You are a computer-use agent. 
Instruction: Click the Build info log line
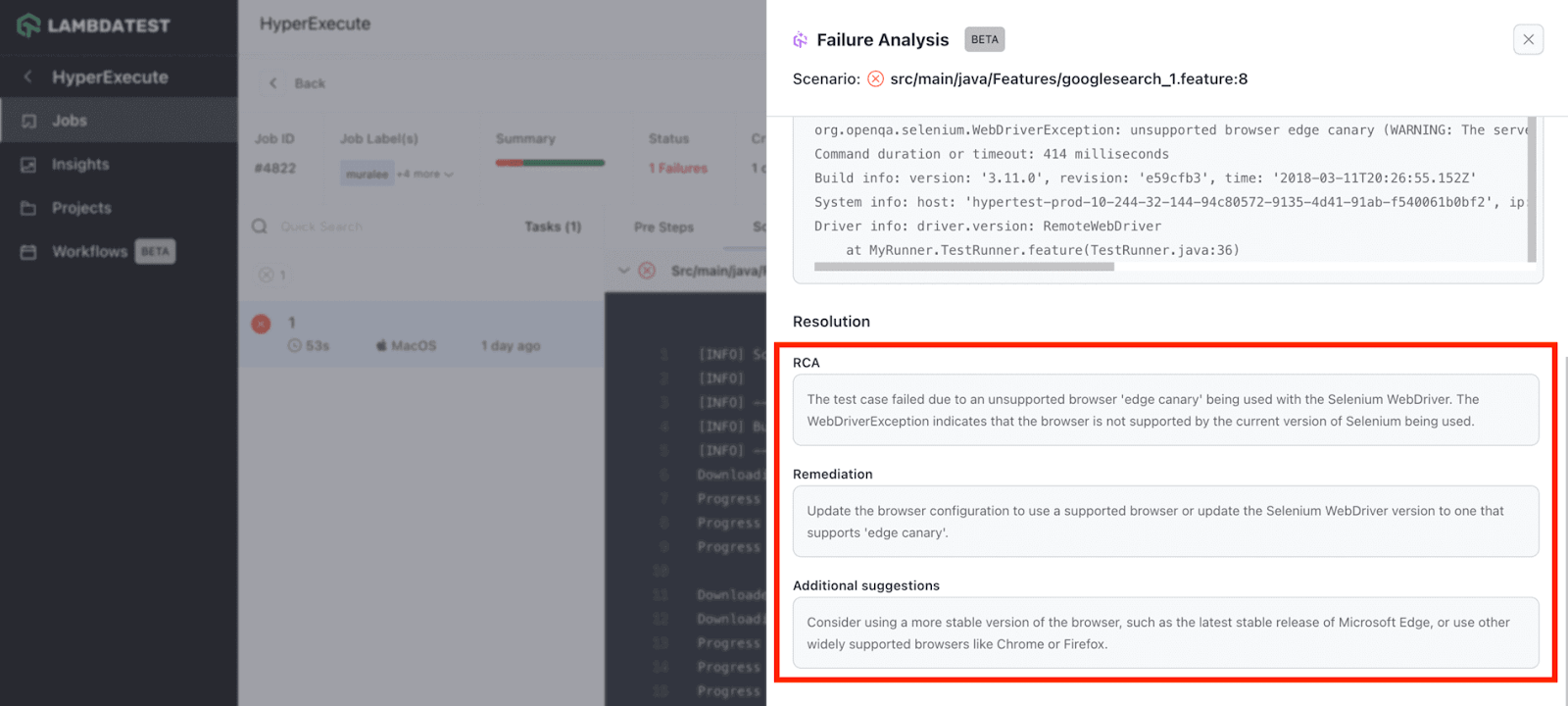(1146, 177)
